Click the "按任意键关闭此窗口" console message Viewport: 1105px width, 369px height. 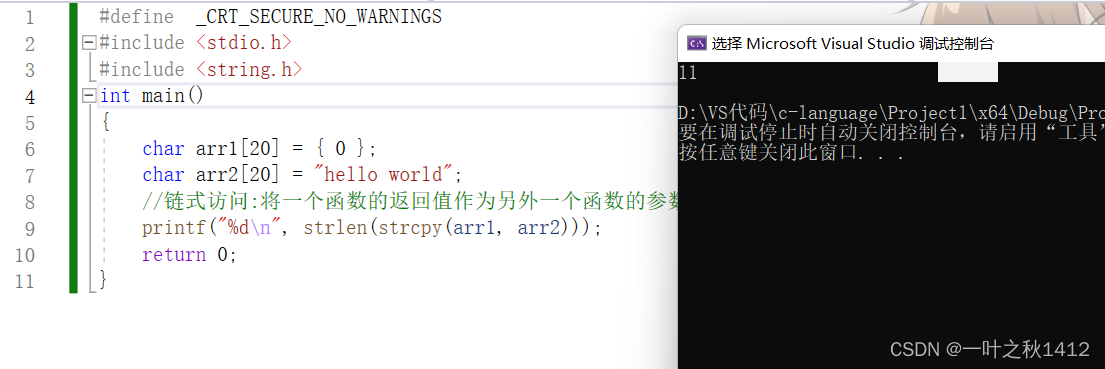click(x=791, y=153)
